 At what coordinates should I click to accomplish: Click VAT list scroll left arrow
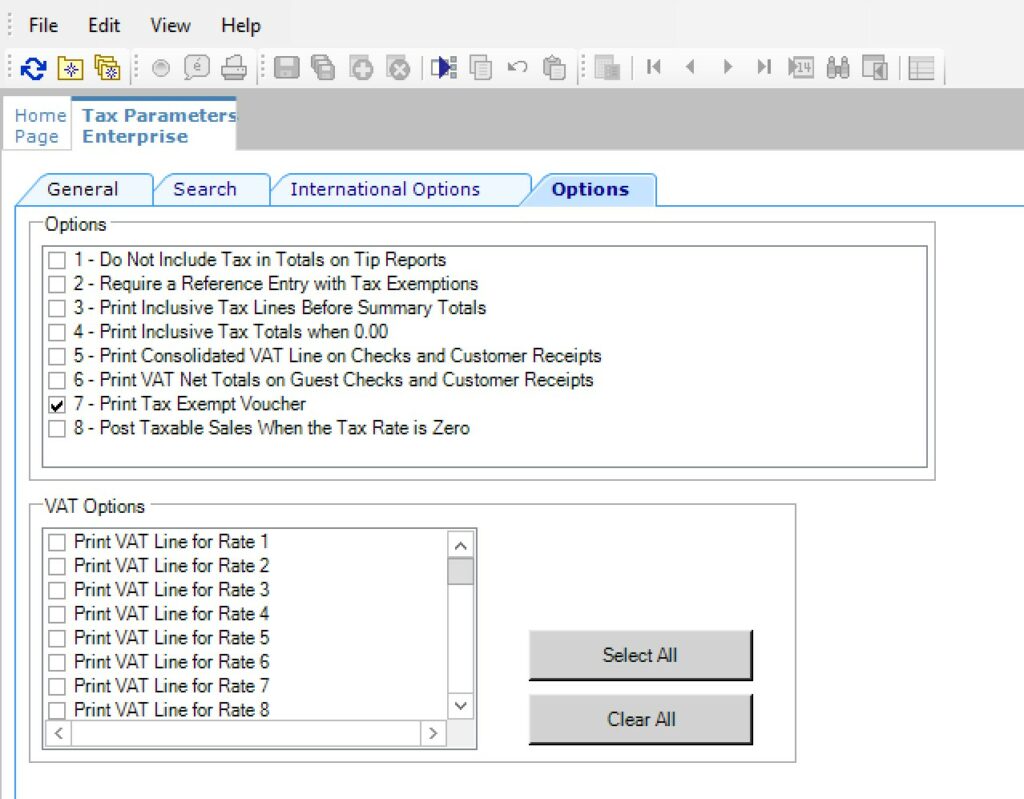[59, 733]
